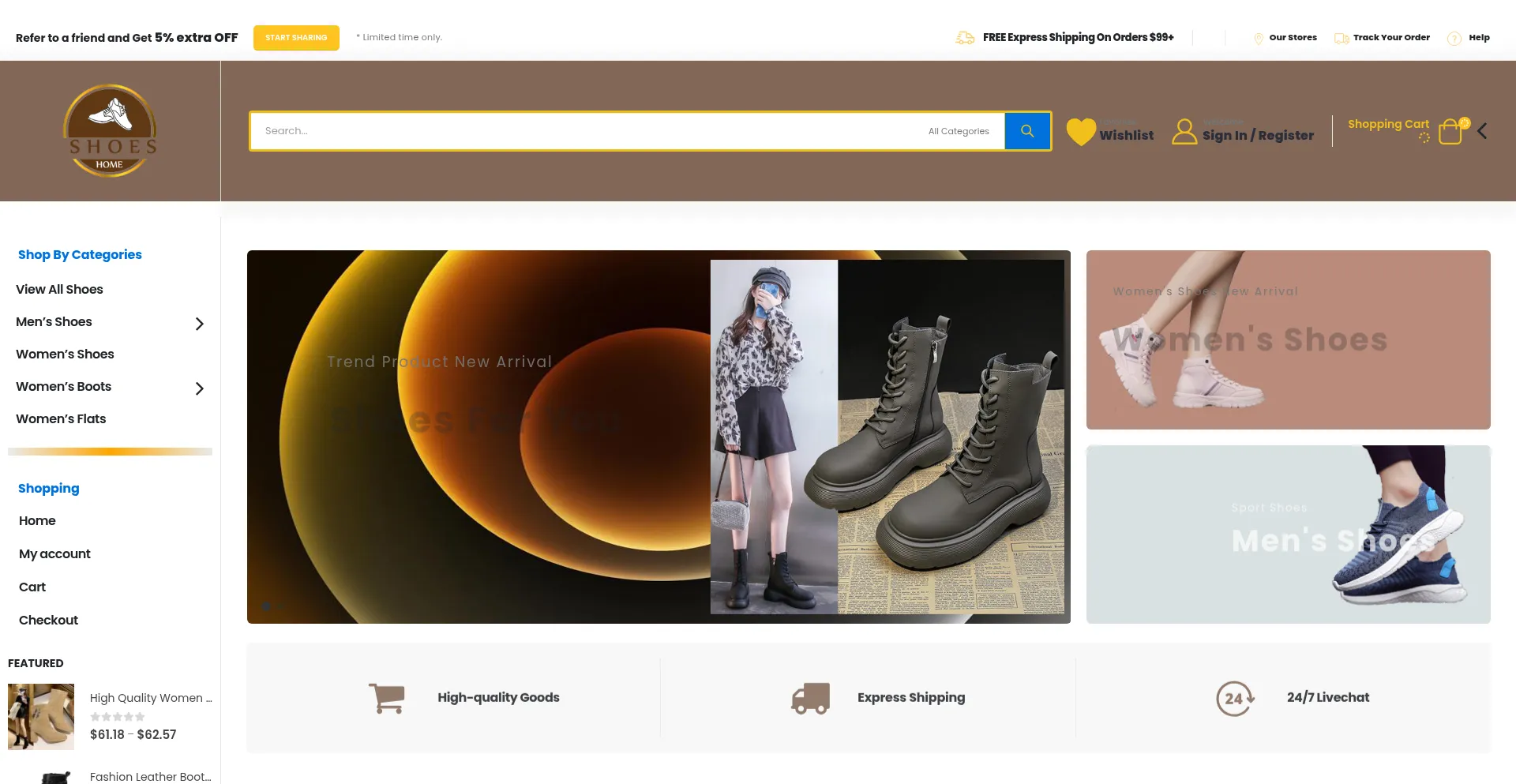Click the Shoes Home logo
Screen dimensions: 1516x784
tap(110, 131)
